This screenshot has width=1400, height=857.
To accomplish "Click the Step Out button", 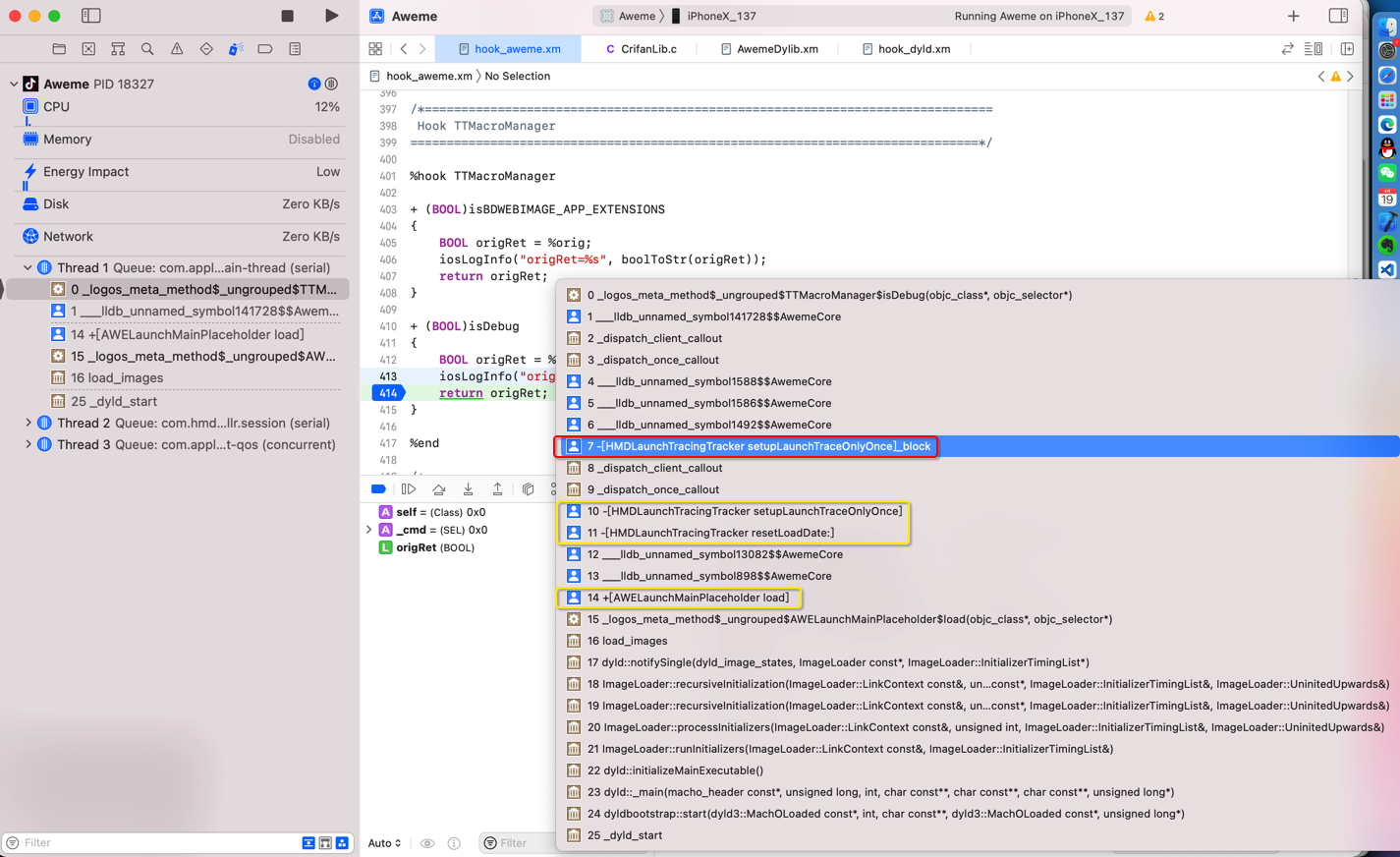I will (x=498, y=489).
